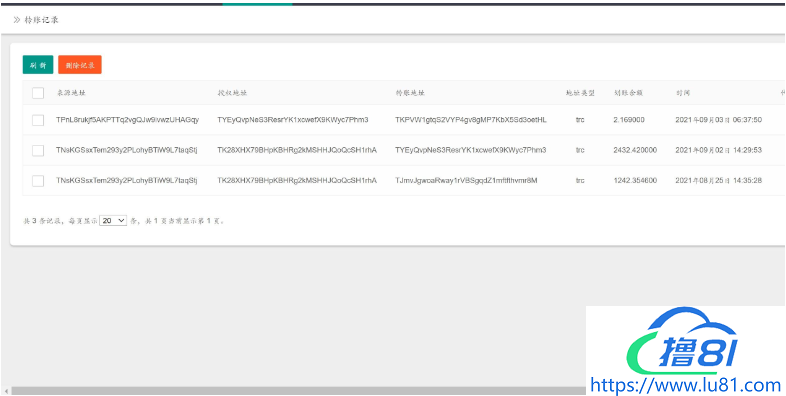Click the timestamp ending 06:37:50
786x396 pixels.
point(718,120)
